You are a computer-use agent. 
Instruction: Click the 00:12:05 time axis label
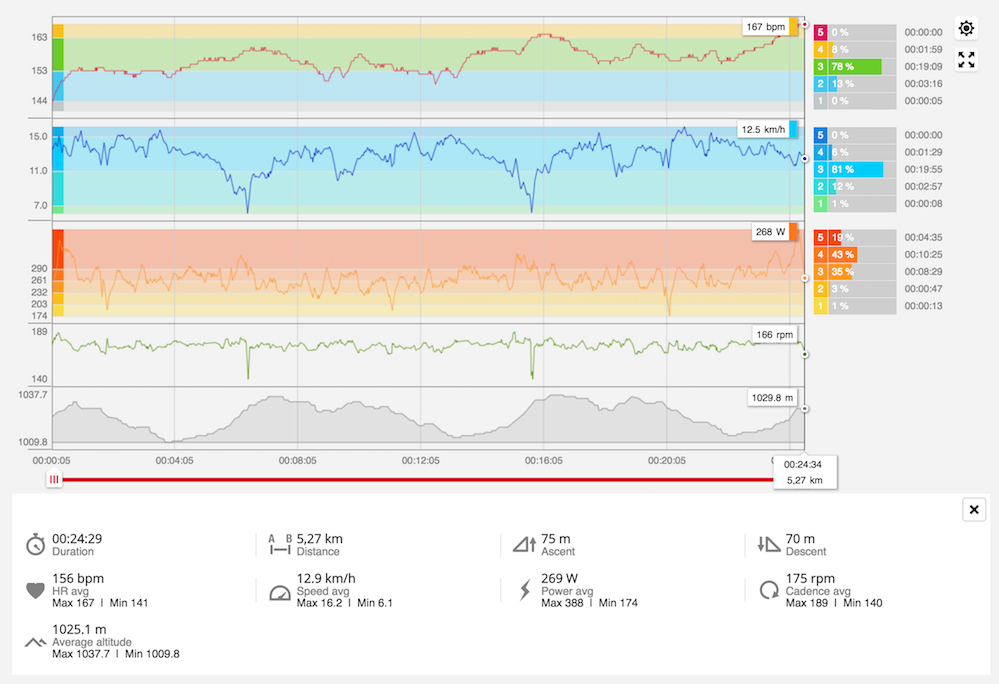coord(421,461)
